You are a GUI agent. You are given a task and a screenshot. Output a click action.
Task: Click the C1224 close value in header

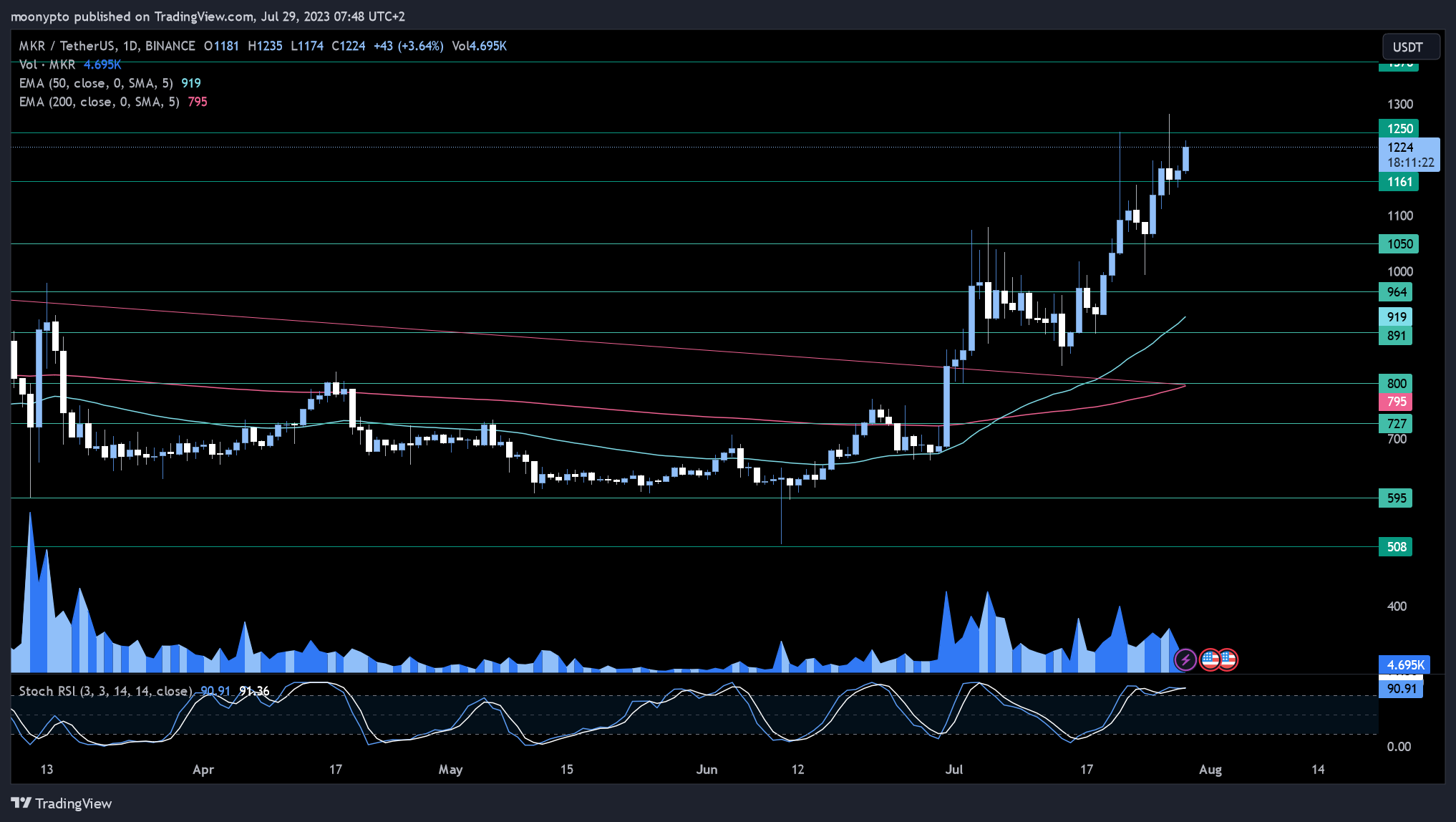click(349, 46)
